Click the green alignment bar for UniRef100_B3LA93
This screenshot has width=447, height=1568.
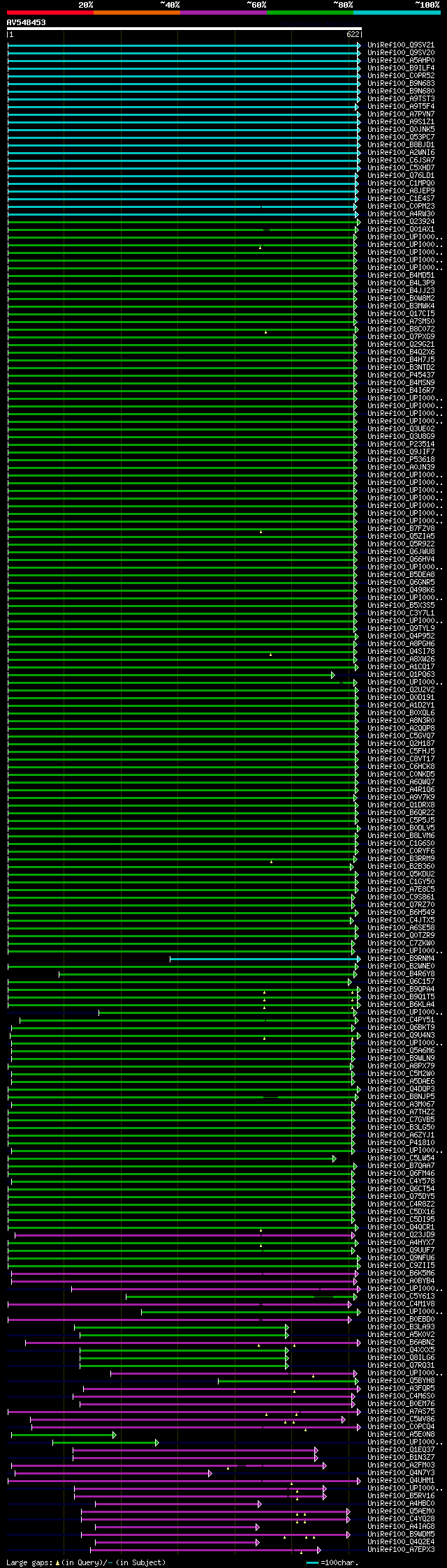click(x=181, y=1327)
